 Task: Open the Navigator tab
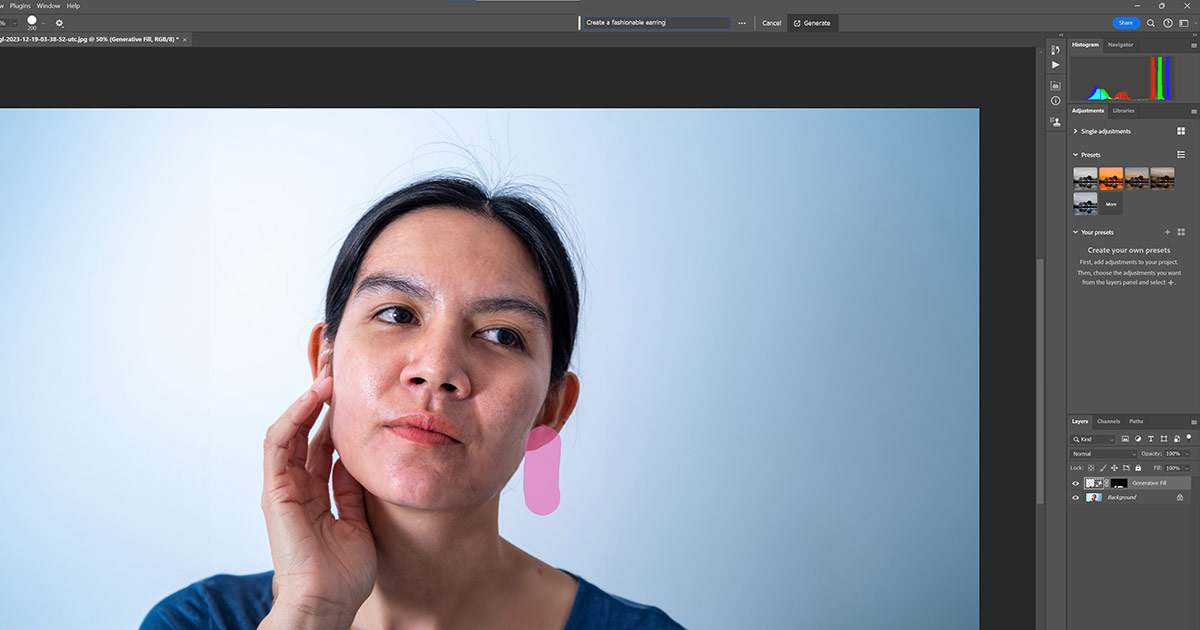click(1120, 45)
